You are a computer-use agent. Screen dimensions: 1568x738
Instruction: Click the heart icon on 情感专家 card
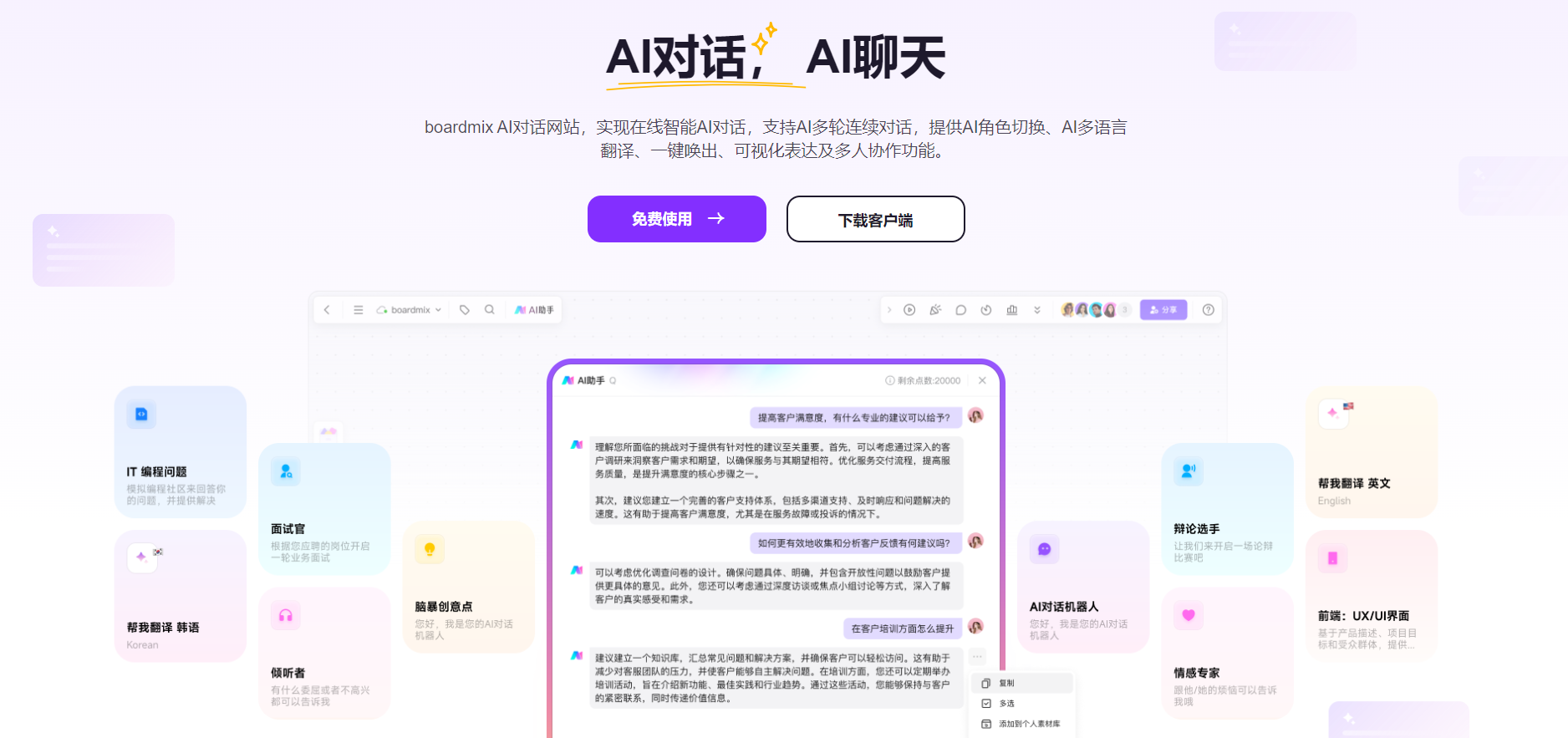coord(1189,616)
